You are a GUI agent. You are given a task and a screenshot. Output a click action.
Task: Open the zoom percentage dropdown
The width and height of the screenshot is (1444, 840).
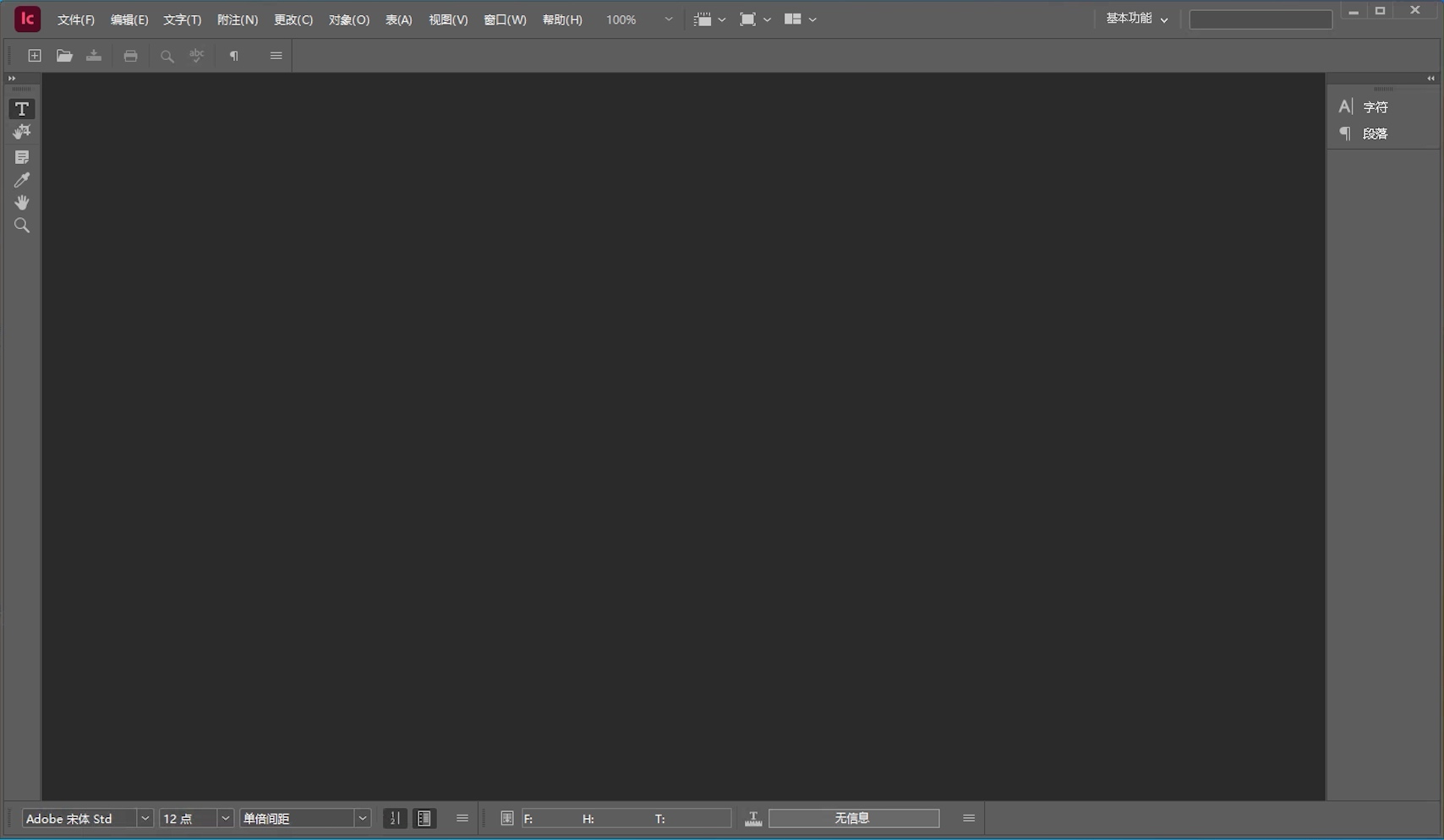(x=668, y=19)
